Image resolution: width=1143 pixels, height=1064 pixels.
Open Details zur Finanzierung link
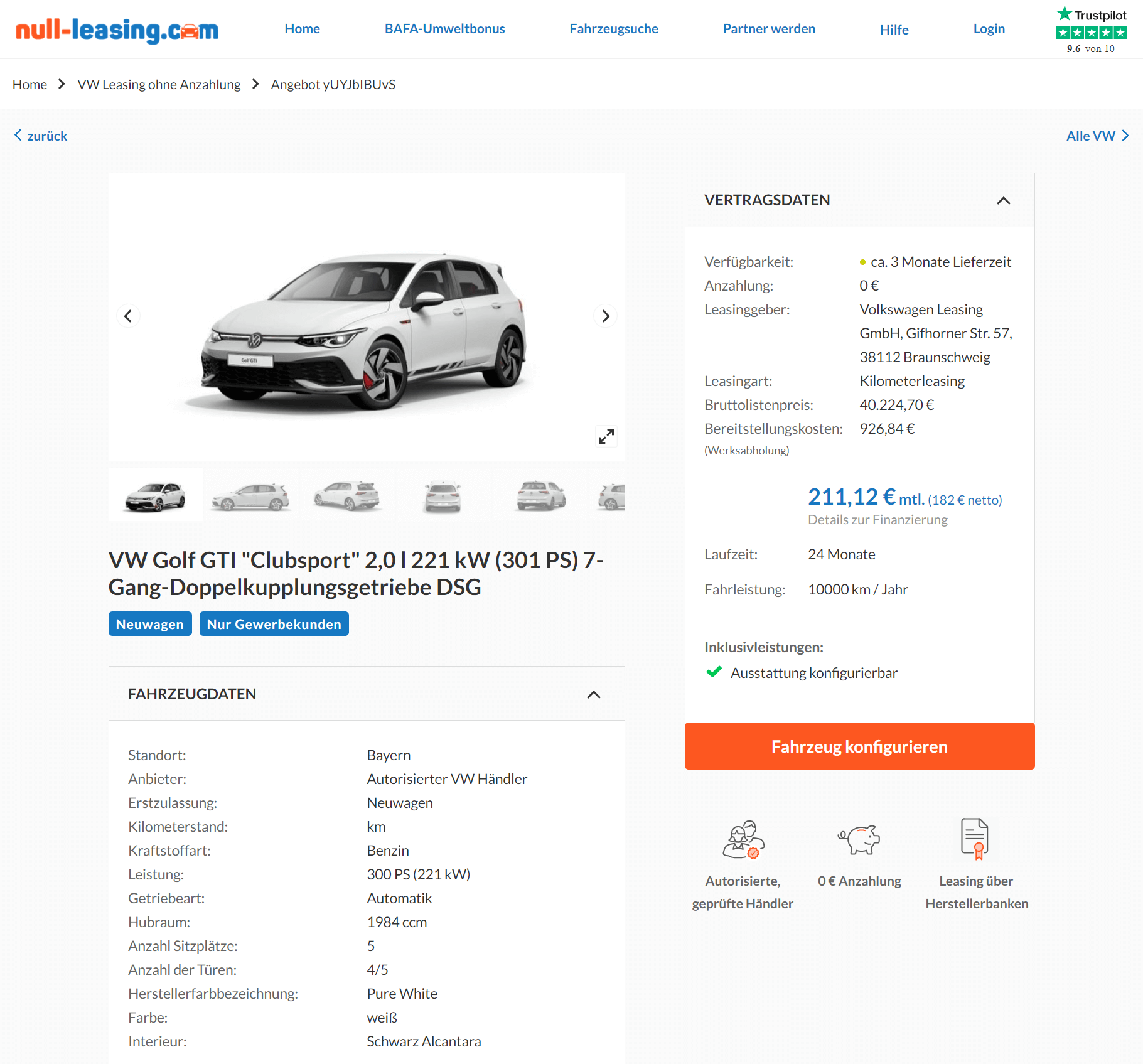pos(877,520)
